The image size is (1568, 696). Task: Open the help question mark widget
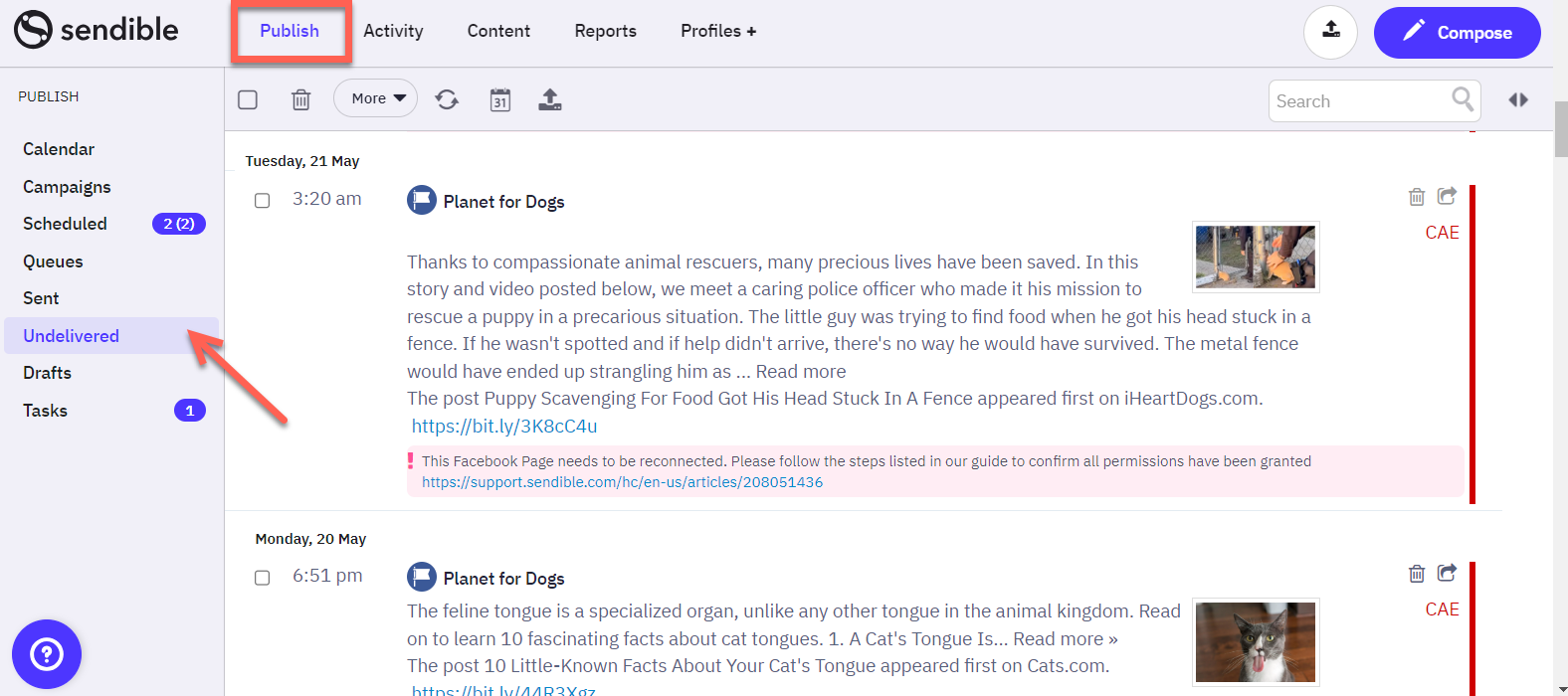point(47,654)
